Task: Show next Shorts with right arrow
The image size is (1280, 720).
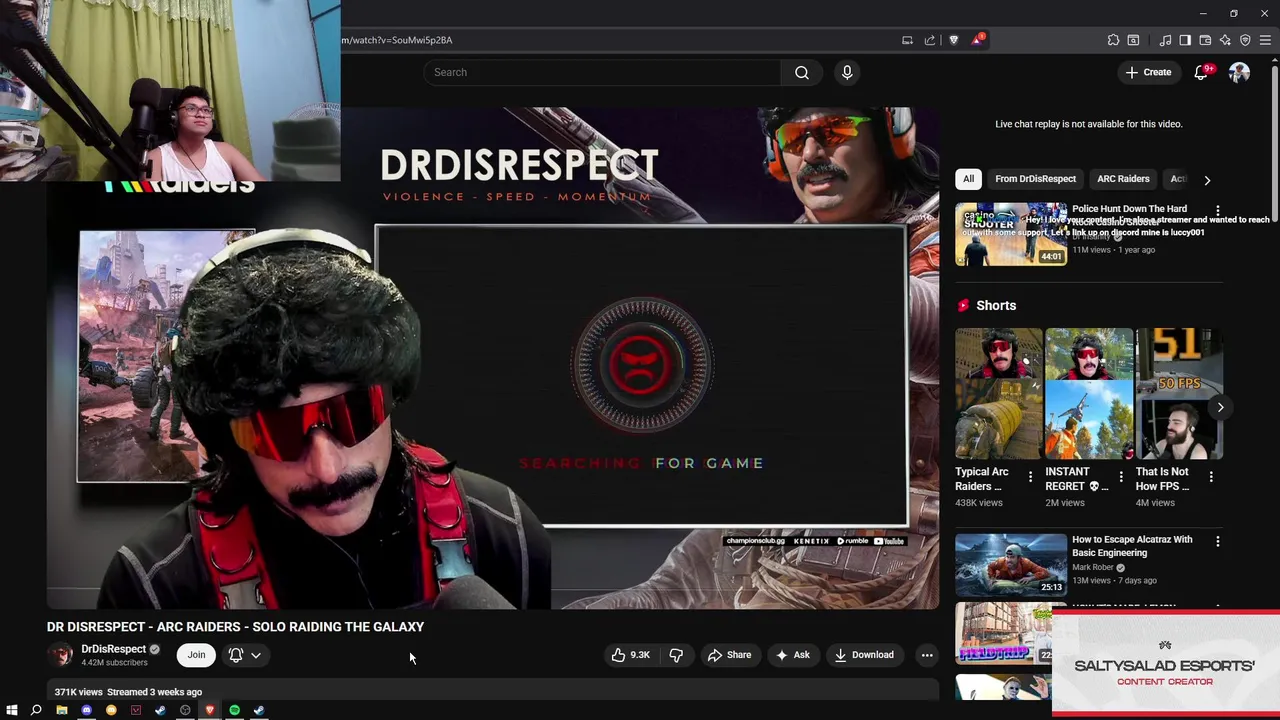Action: click(x=1220, y=407)
